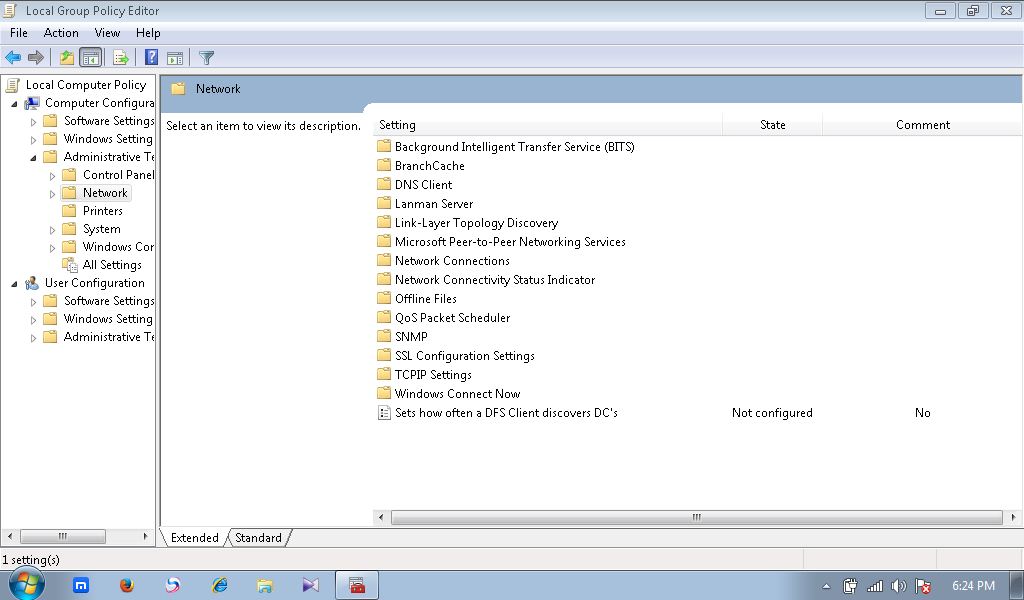1024x600 pixels.
Task: Open the Network Connections folder
Action: pyautogui.click(x=452, y=261)
